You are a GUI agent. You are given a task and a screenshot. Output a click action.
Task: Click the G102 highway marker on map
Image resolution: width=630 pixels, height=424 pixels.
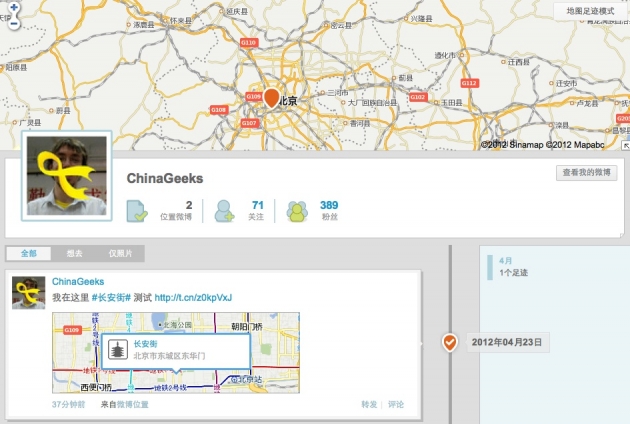418,97
